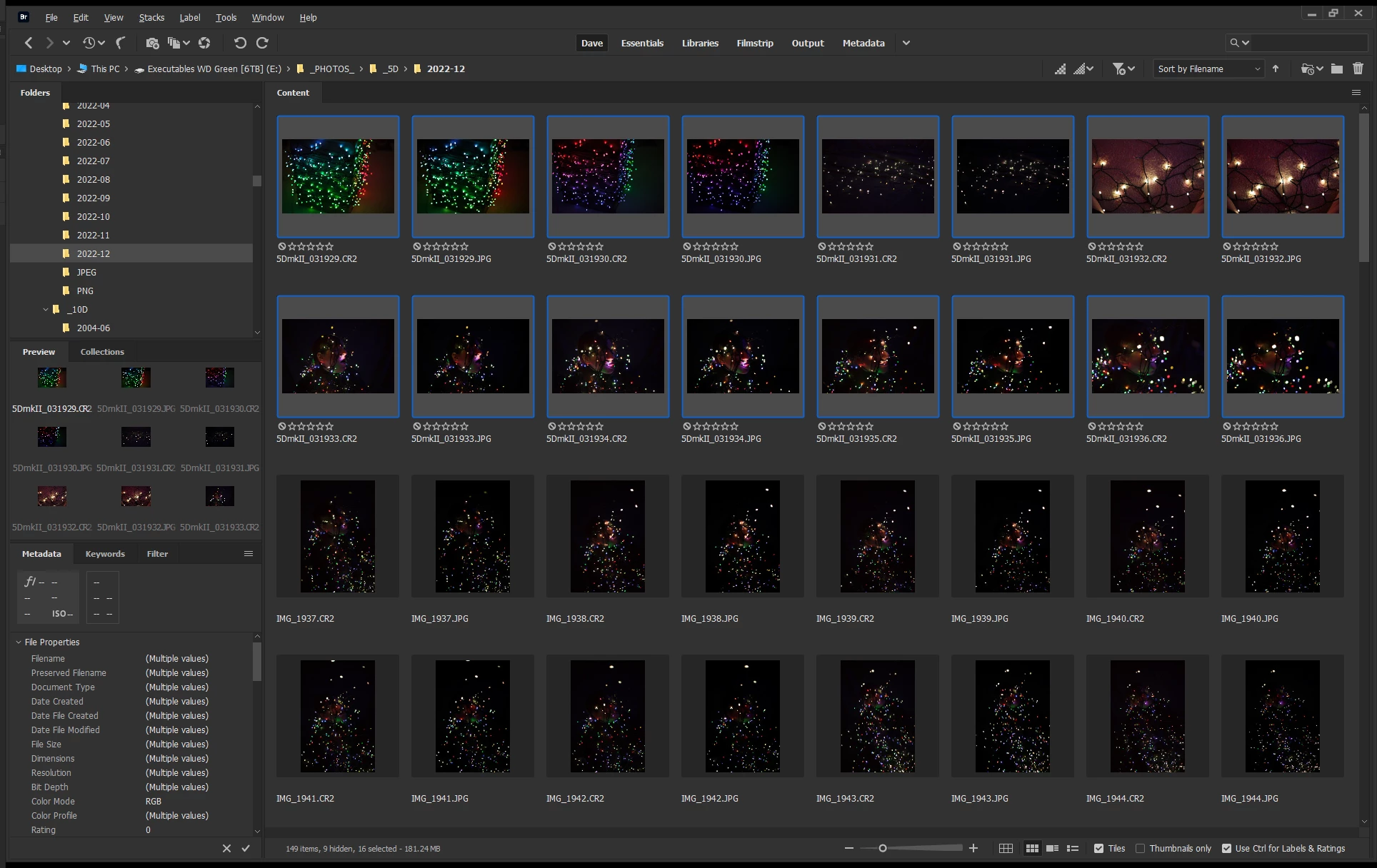Viewport: 1377px width, 868px height.
Task: Switch to the details list view icon
Action: click(x=1052, y=848)
